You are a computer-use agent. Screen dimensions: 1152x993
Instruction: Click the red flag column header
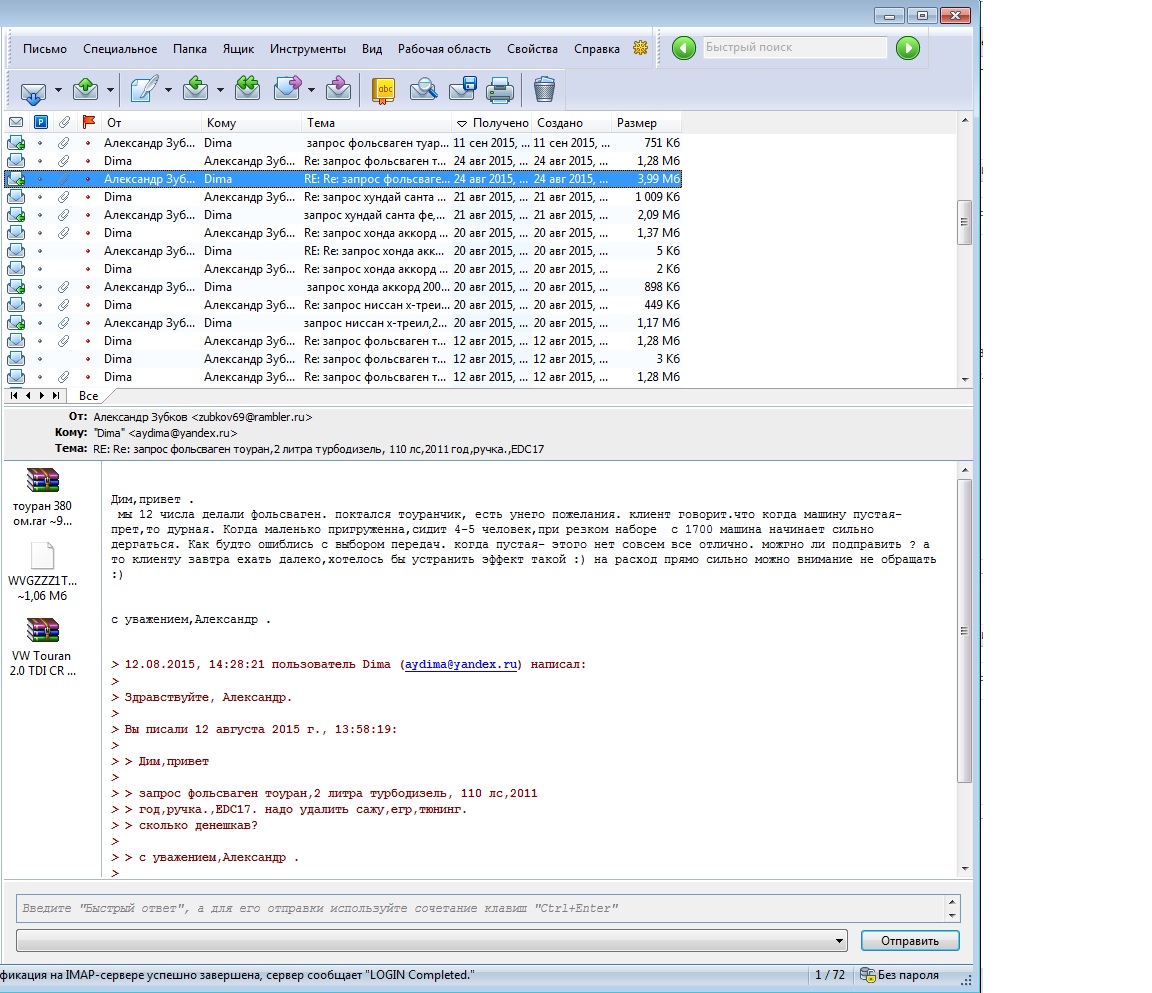click(x=89, y=123)
